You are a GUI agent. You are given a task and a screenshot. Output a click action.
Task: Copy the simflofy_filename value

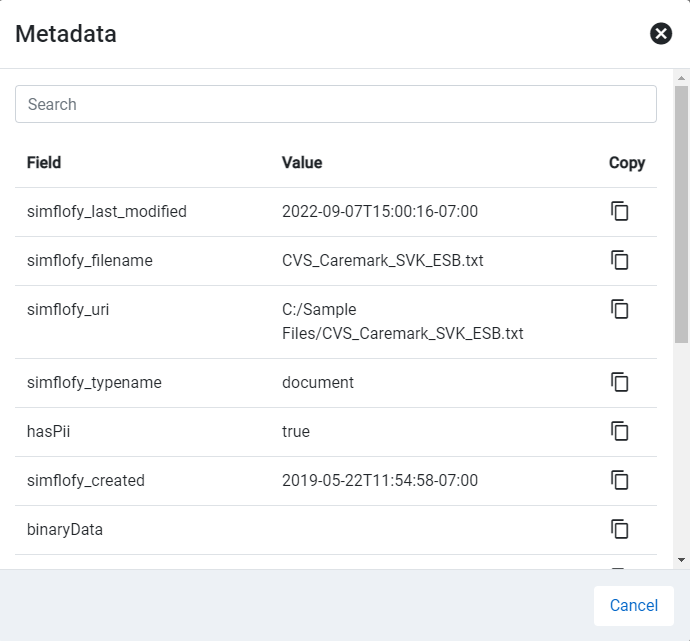620,260
